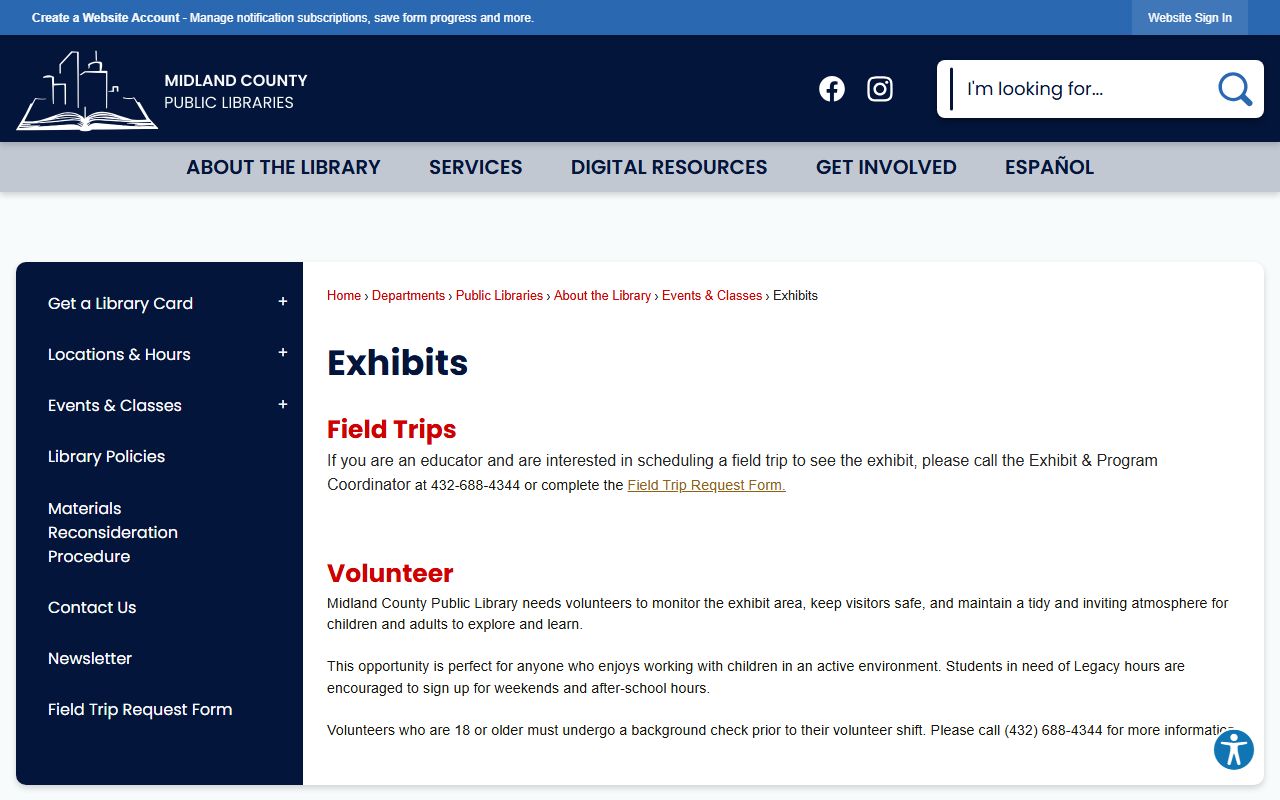Open Contact Us in sidebar

92,607
